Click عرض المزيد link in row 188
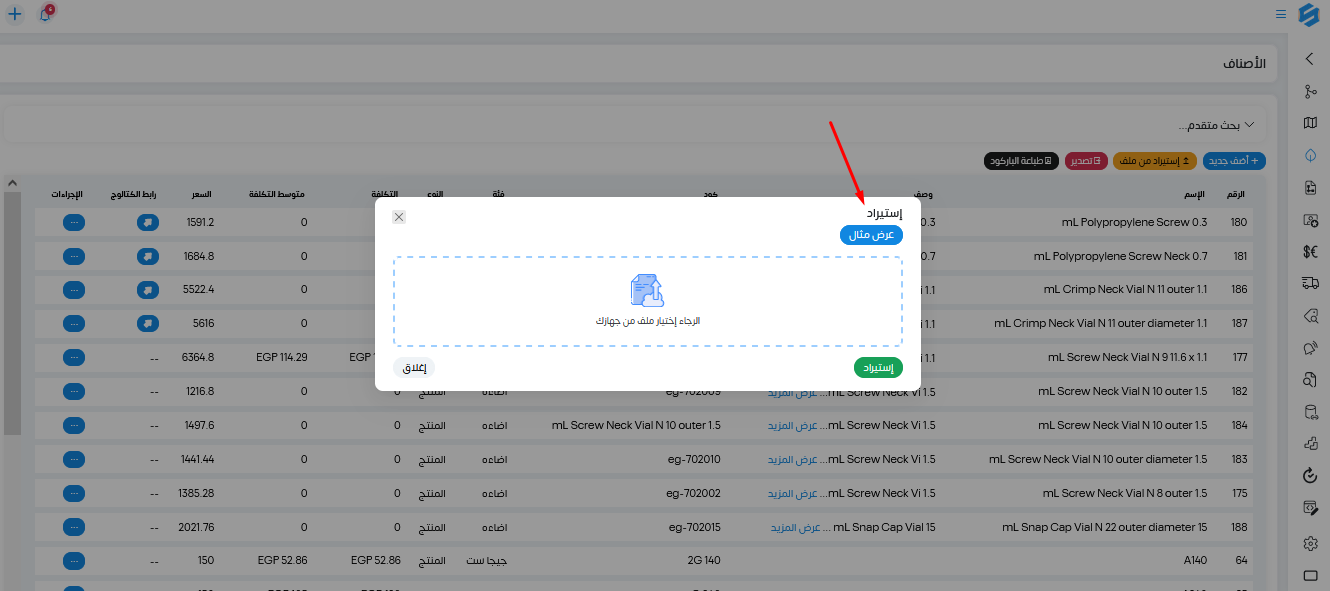Viewport: 1330px width, 591px height. tap(796, 527)
